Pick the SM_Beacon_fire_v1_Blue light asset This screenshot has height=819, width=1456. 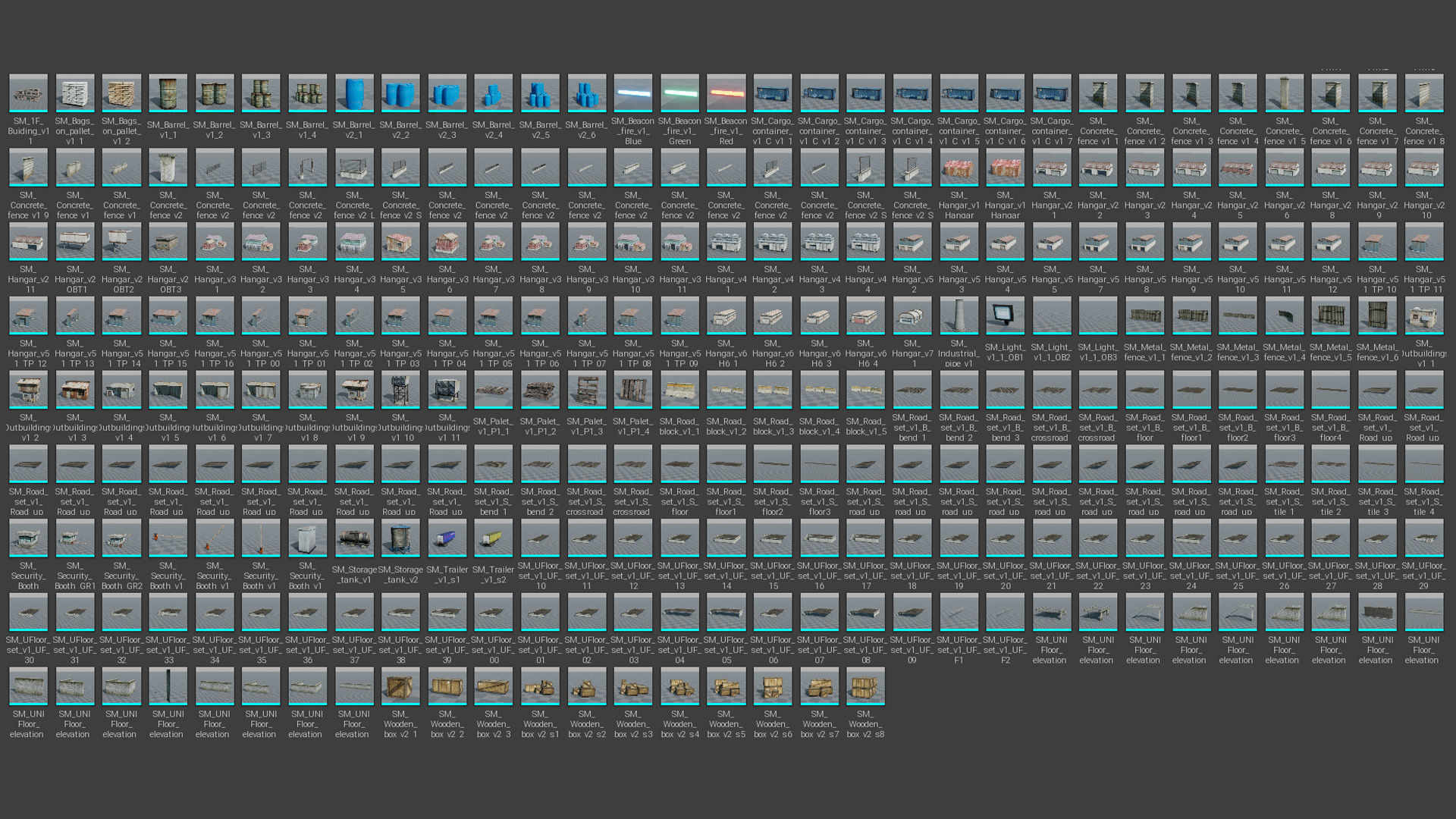pos(633,93)
